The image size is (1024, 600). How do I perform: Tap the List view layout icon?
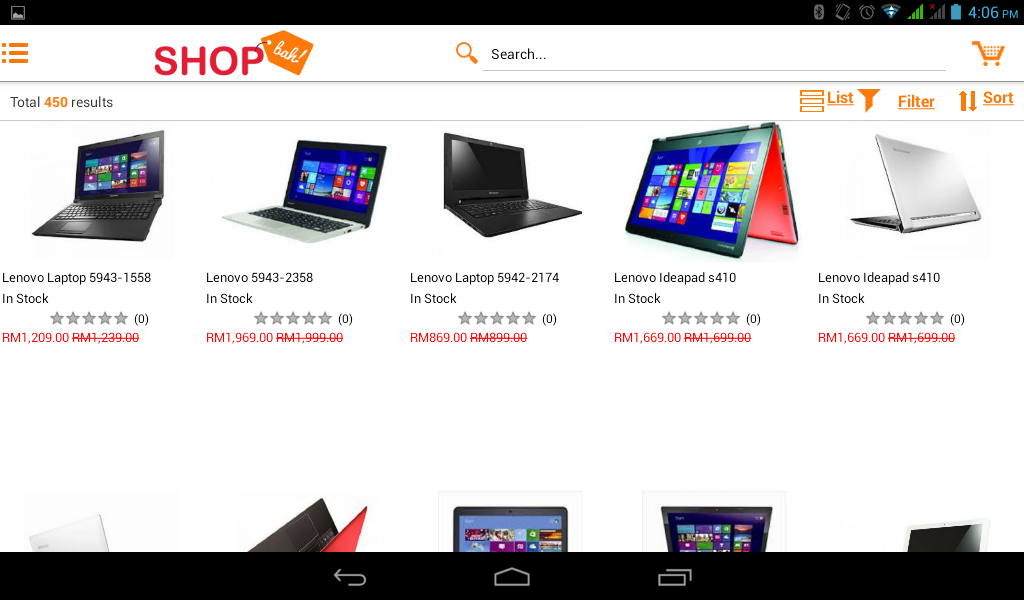[x=812, y=101]
